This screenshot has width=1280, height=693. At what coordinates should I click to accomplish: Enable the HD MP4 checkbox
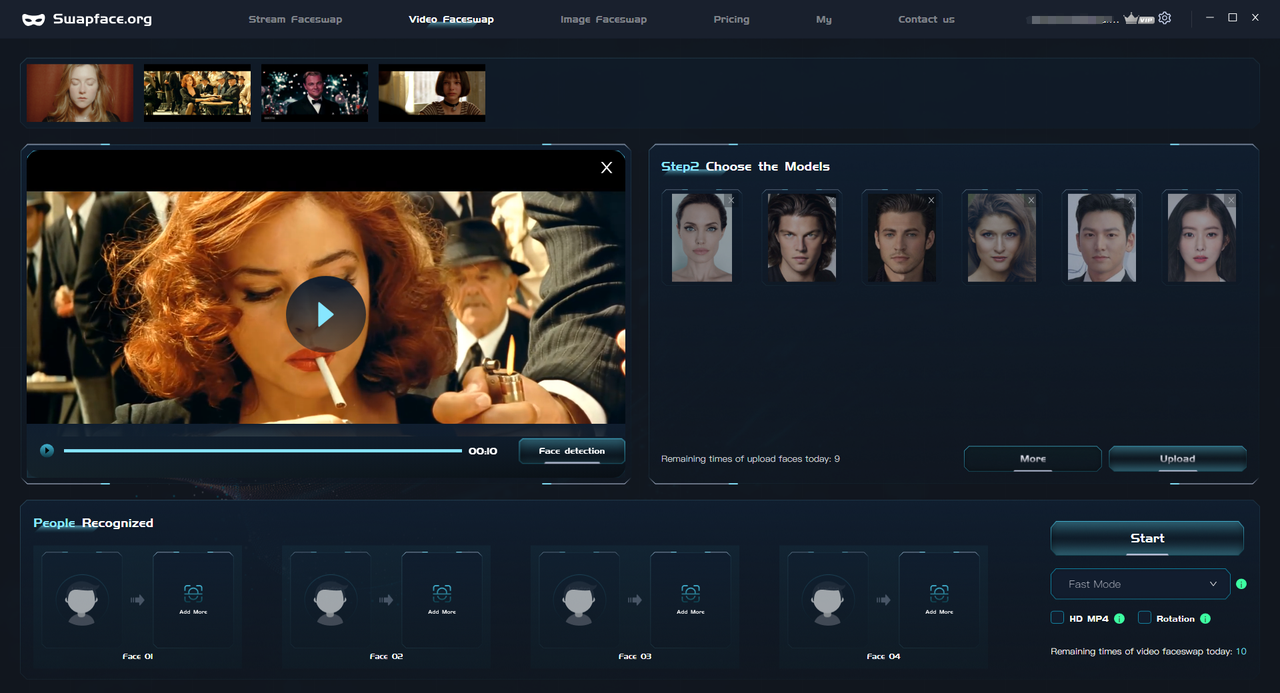(x=1057, y=618)
